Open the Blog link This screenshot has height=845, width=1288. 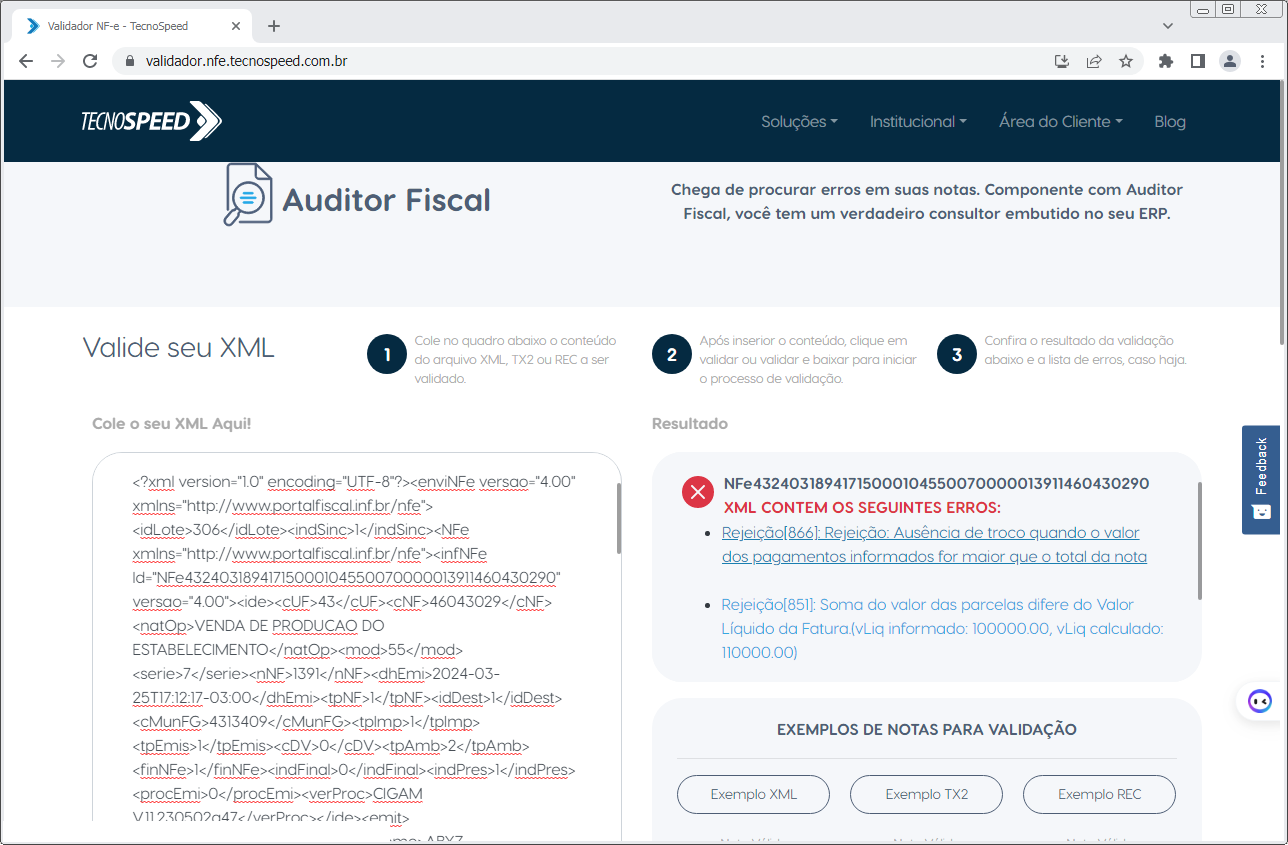pyautogui.click(x=1170, y=121)
